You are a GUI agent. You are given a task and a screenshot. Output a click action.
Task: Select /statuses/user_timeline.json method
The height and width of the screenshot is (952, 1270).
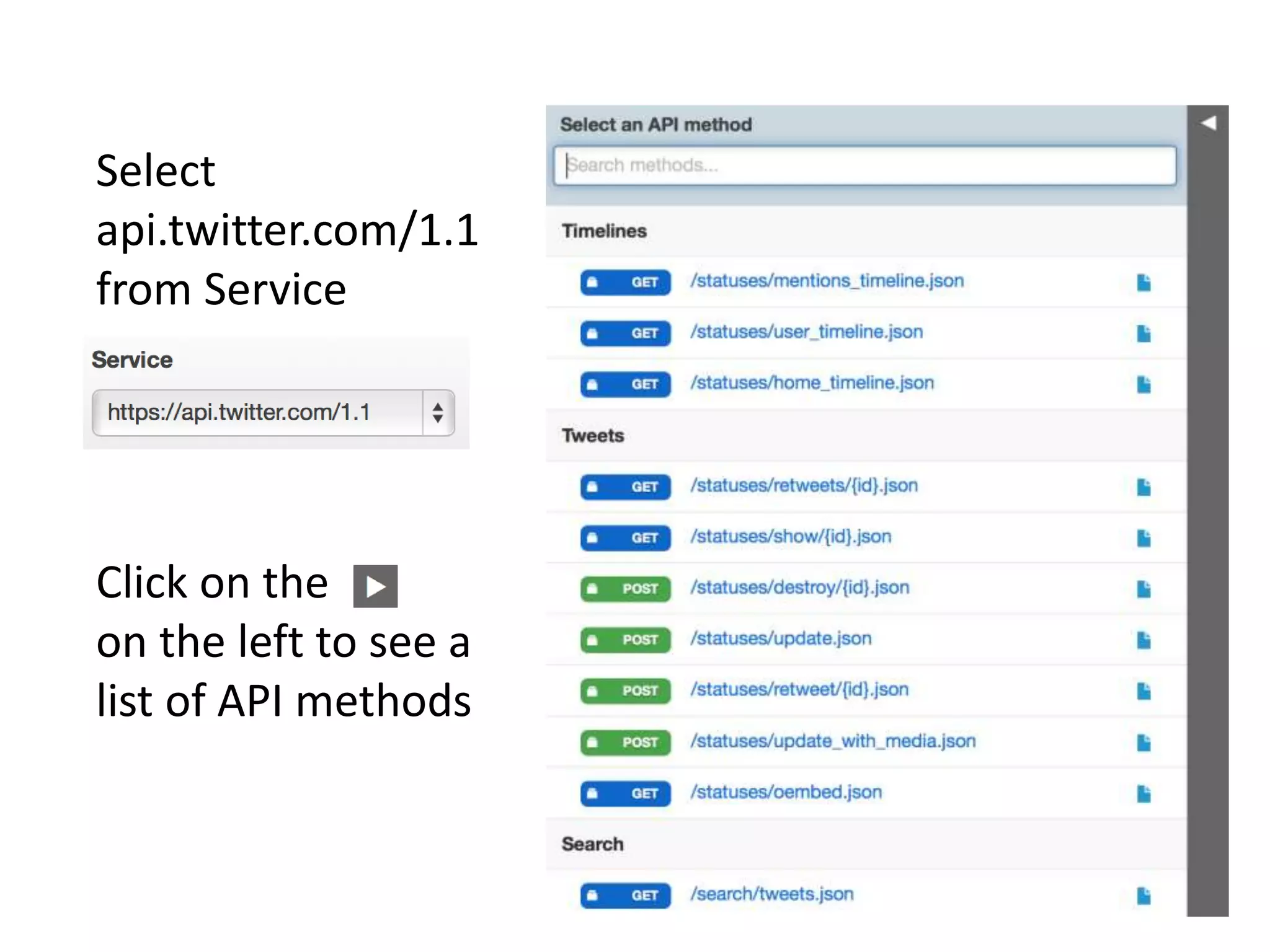(807, 332)
